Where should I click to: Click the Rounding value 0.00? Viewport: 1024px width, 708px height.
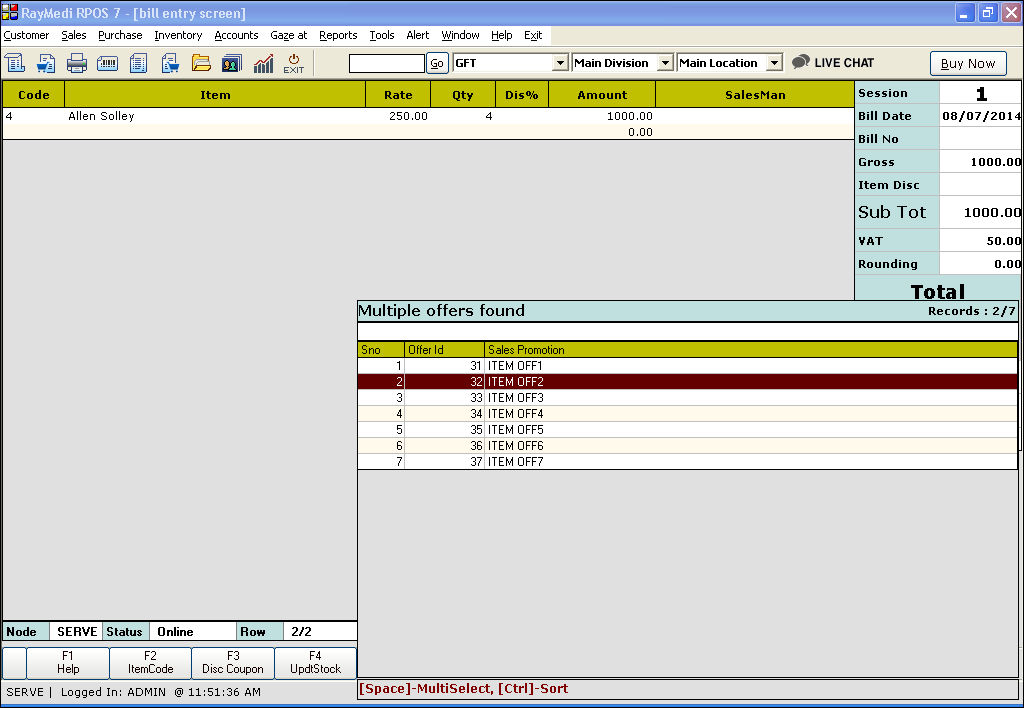pyautogui.click(x=981, y=264)
